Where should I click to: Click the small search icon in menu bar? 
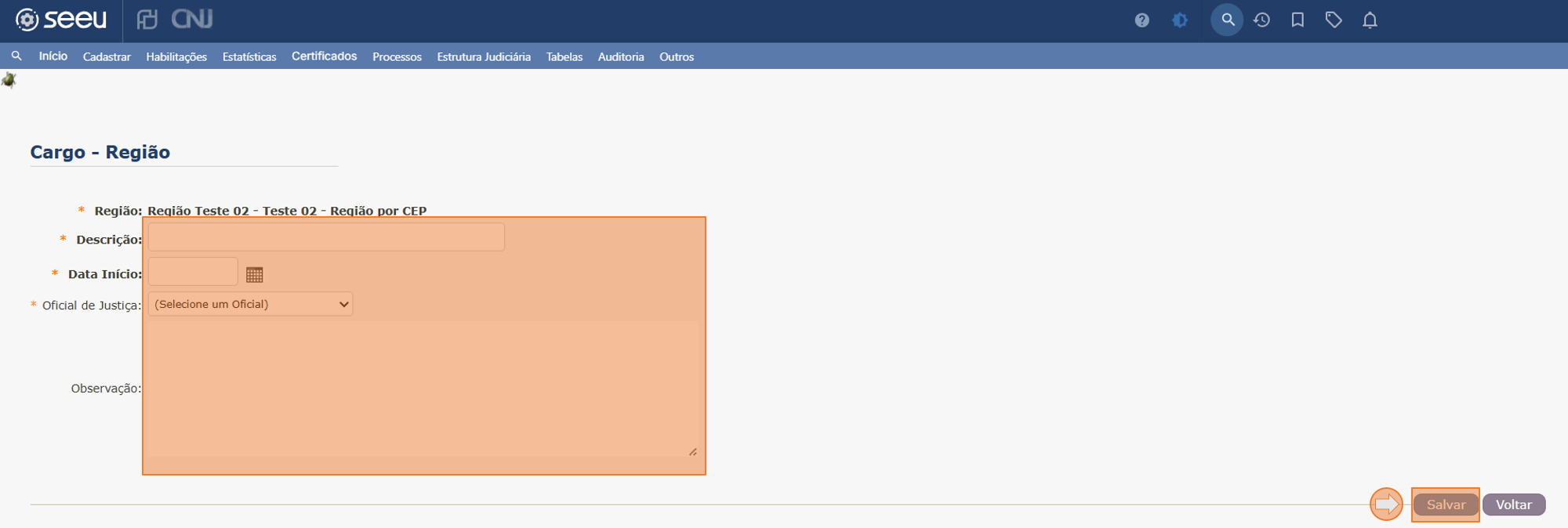(x=16, y=56)
